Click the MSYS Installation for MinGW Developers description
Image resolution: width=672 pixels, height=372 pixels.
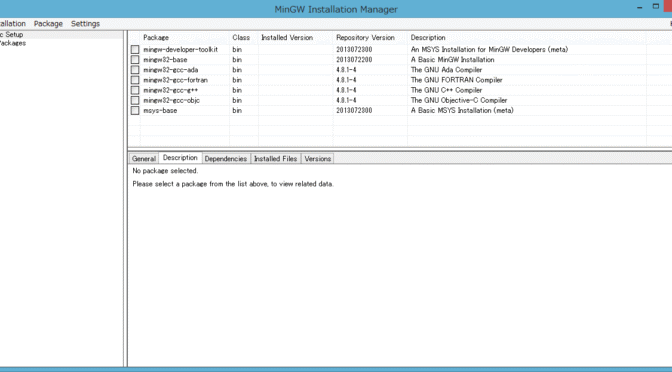pyautogui.click(x=489, y=50)
